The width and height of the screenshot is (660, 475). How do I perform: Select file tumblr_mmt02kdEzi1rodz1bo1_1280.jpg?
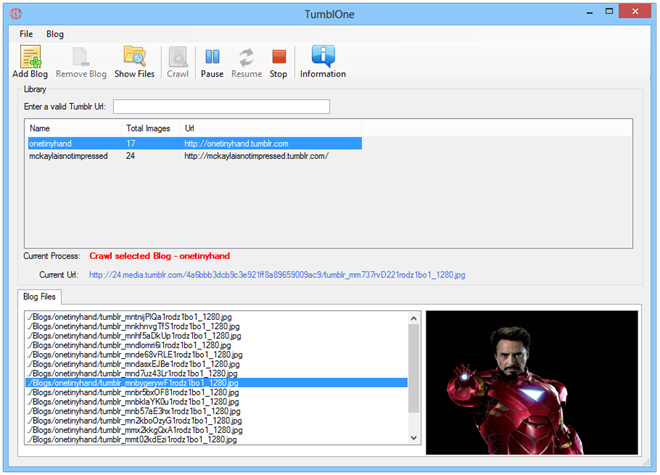[216, 440]
